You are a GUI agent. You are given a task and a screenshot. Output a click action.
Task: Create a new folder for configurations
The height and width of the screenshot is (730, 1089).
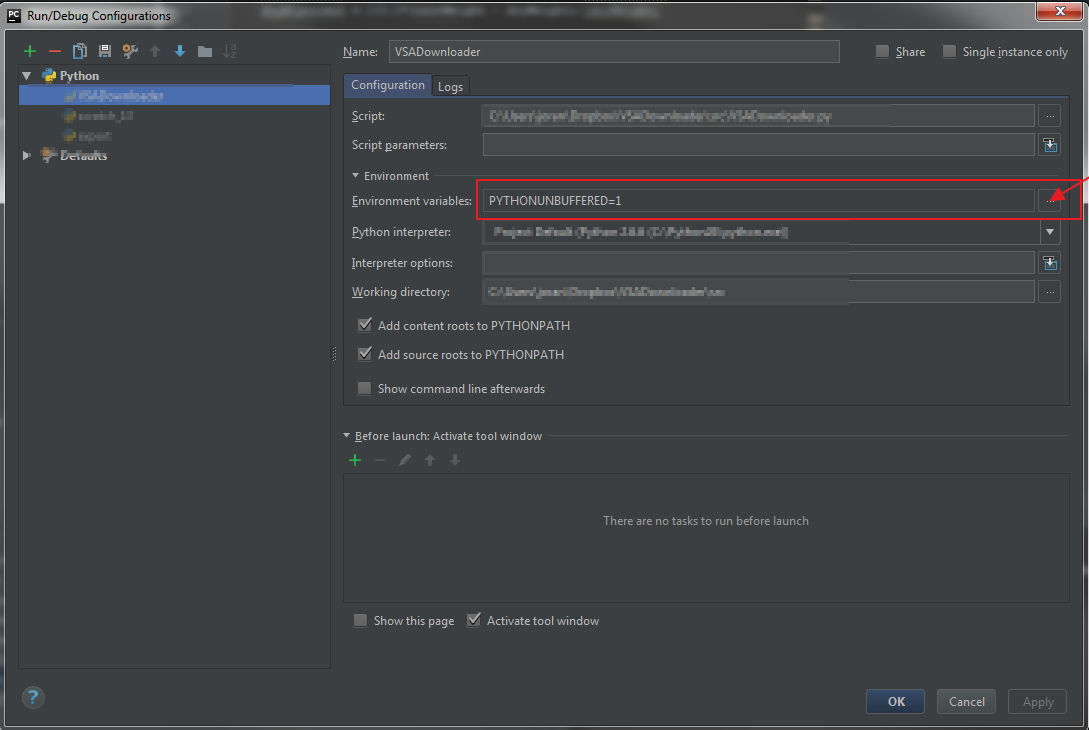[x=204, y=50]
